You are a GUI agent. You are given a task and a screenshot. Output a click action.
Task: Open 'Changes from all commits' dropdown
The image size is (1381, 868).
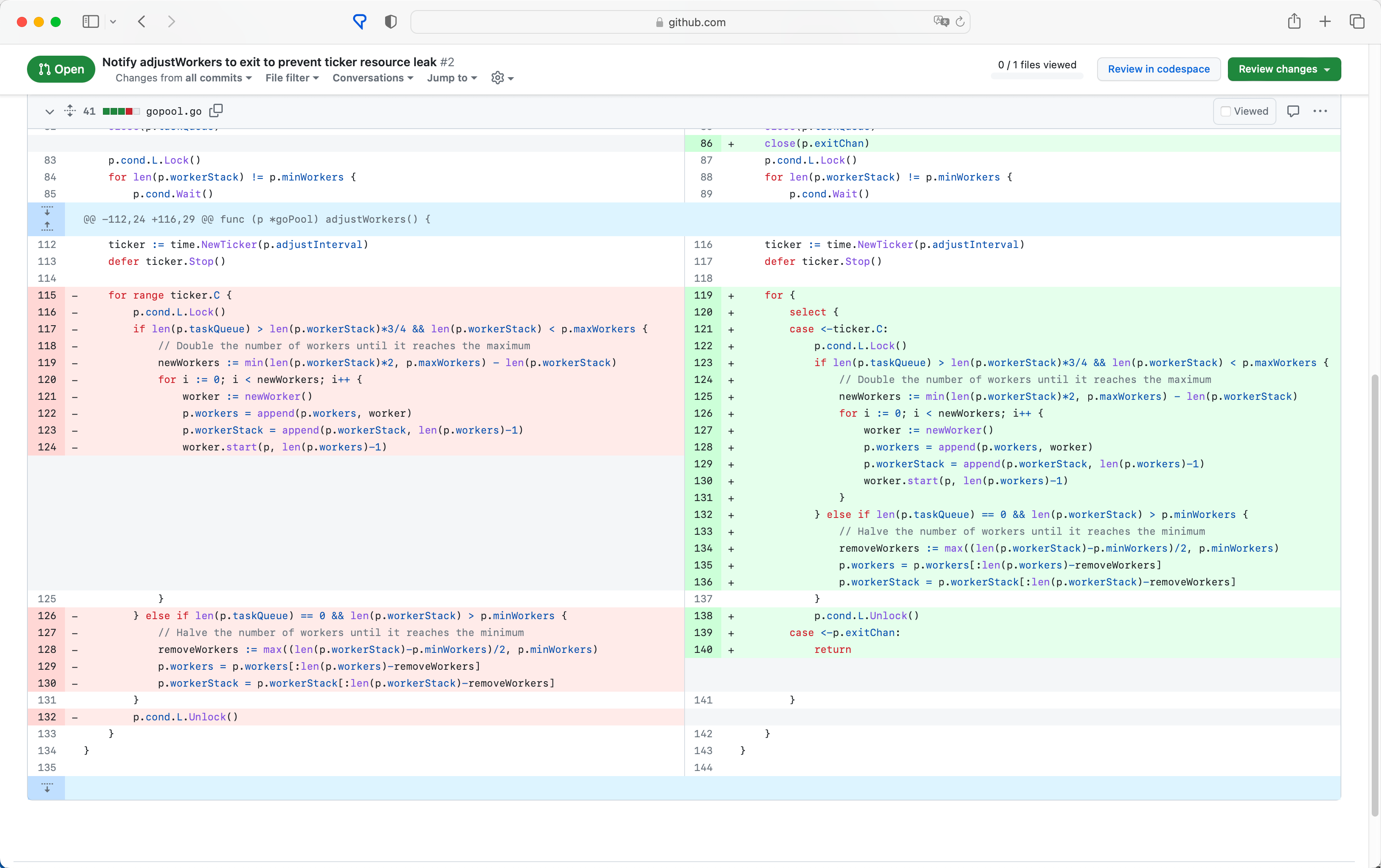click(183, 78)
